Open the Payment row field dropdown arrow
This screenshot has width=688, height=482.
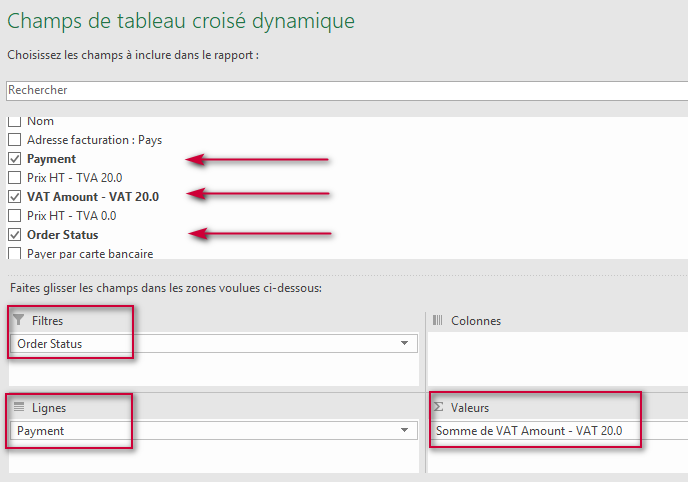[x=404, y=431]
